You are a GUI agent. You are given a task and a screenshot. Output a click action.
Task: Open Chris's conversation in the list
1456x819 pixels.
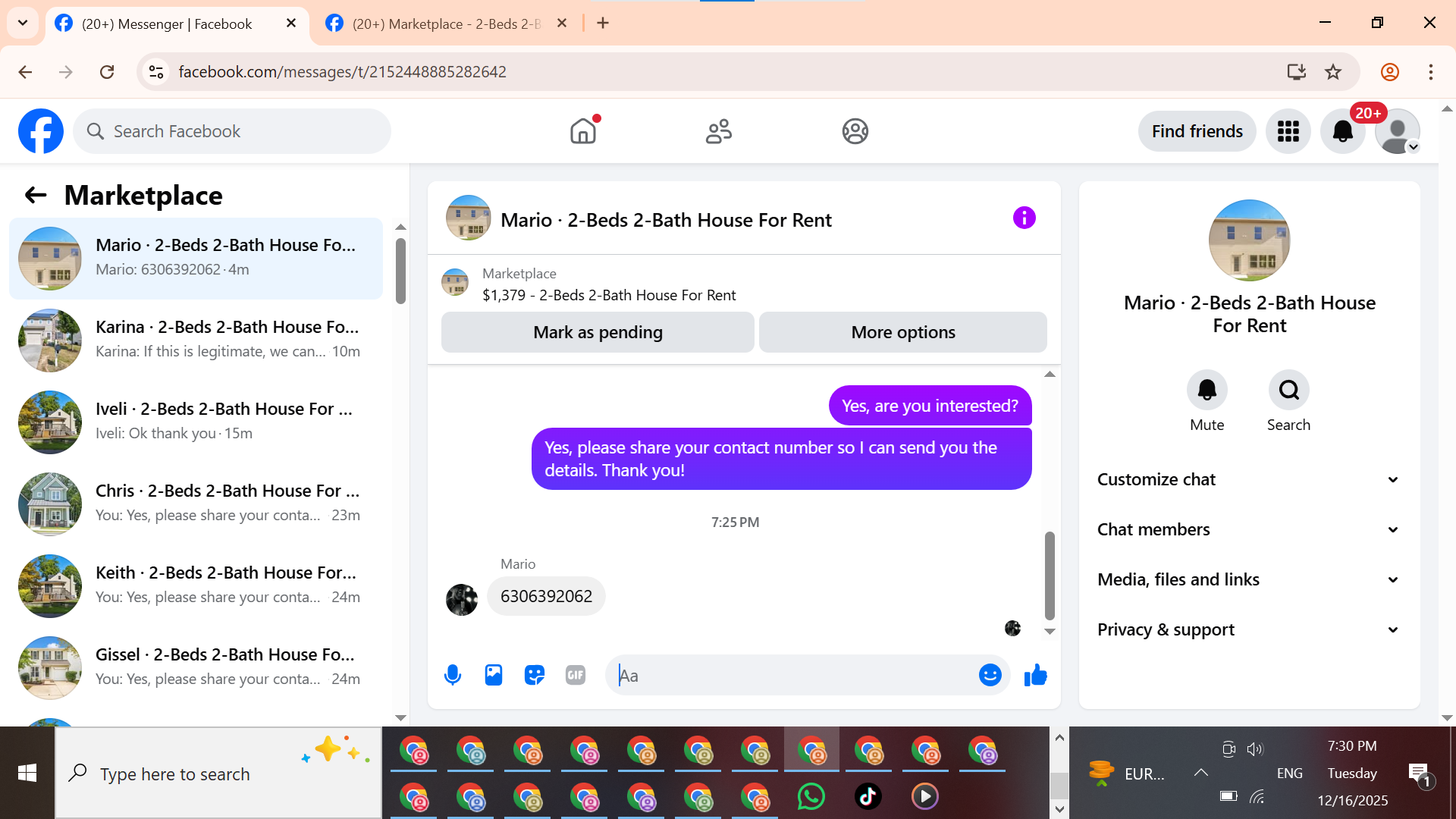pyautogui.click(x=196, y=504)
